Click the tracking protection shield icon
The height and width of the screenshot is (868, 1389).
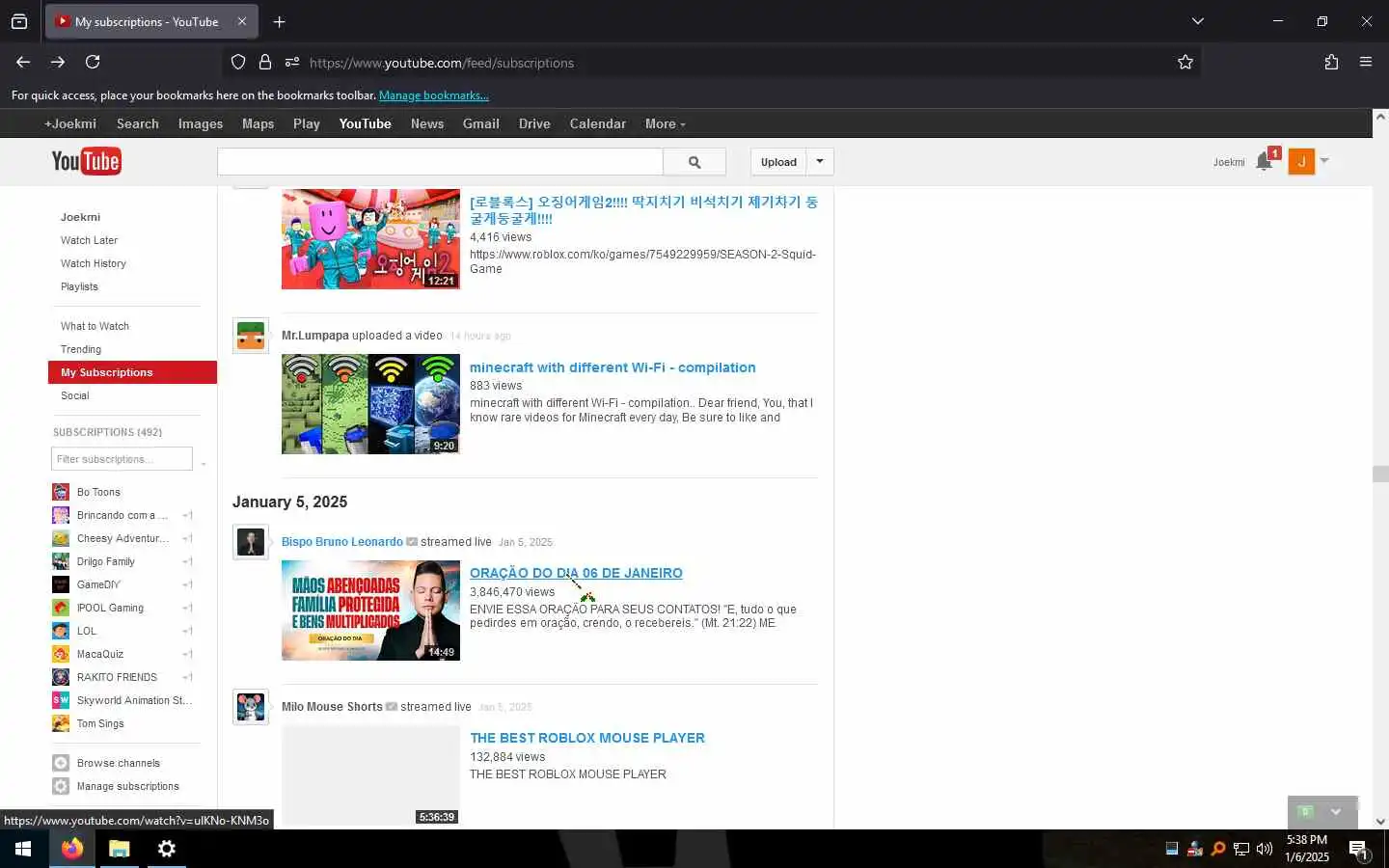[x=238, y=62]
